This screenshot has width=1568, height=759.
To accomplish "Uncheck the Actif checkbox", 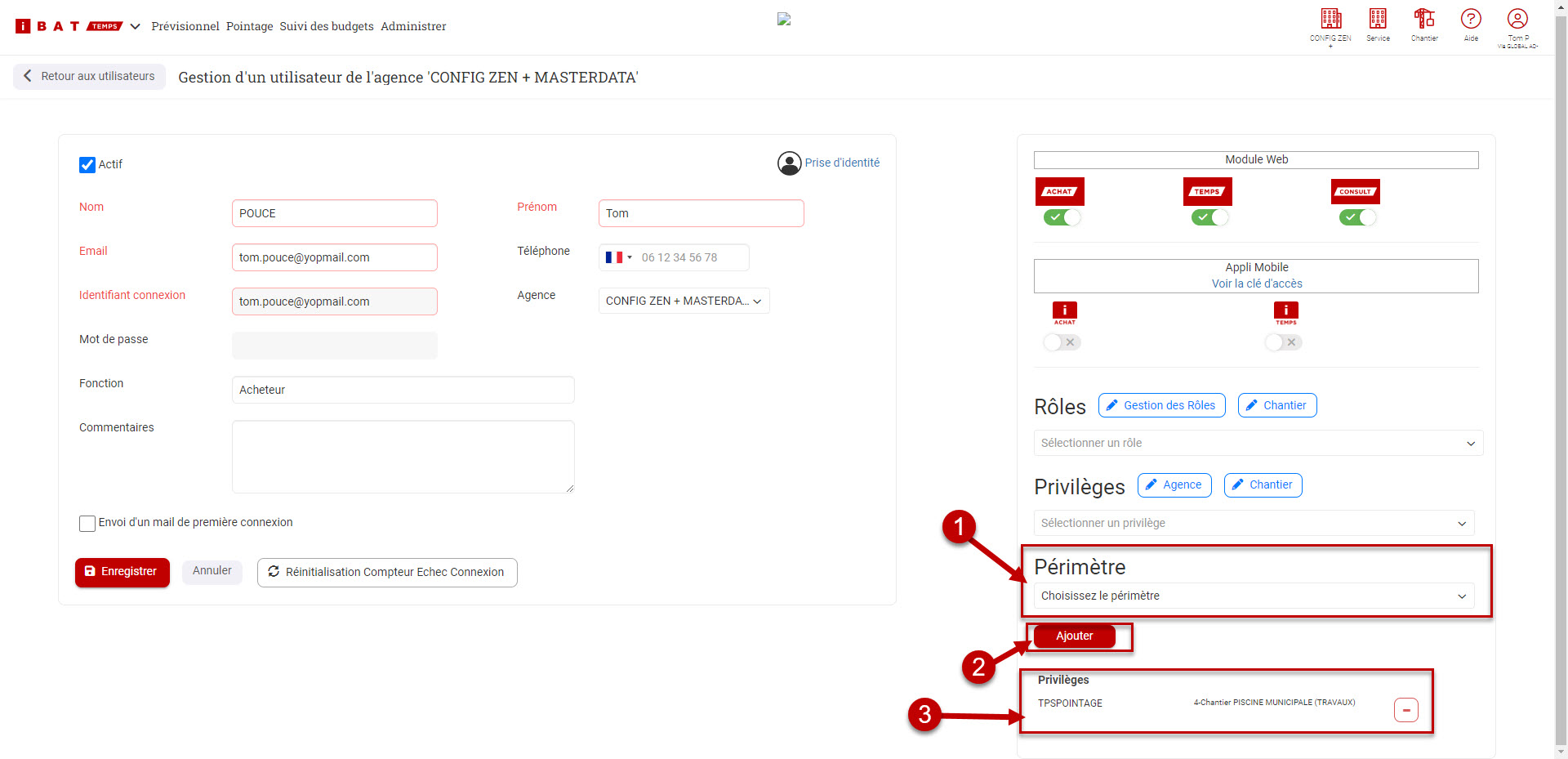I will coord(87,165).
